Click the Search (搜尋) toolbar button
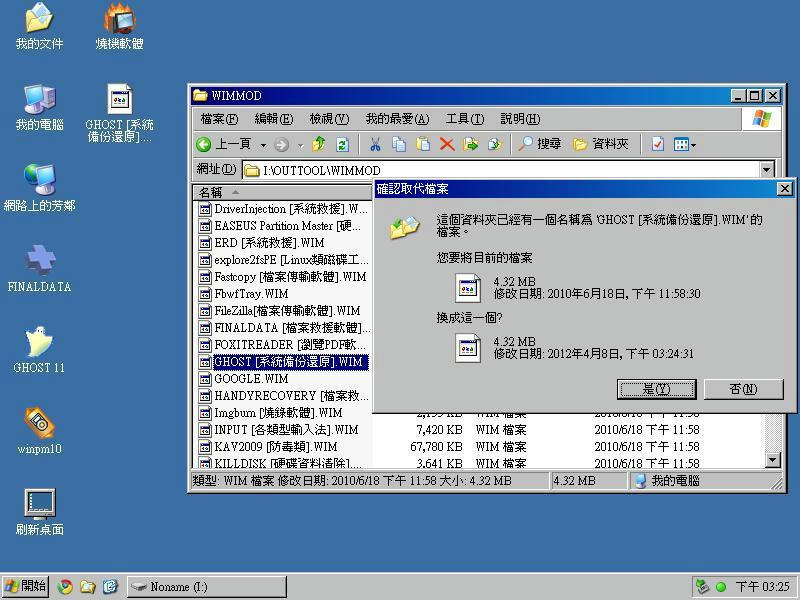The height and width of the screenshot is (600, 800). (x=540, y=144)
